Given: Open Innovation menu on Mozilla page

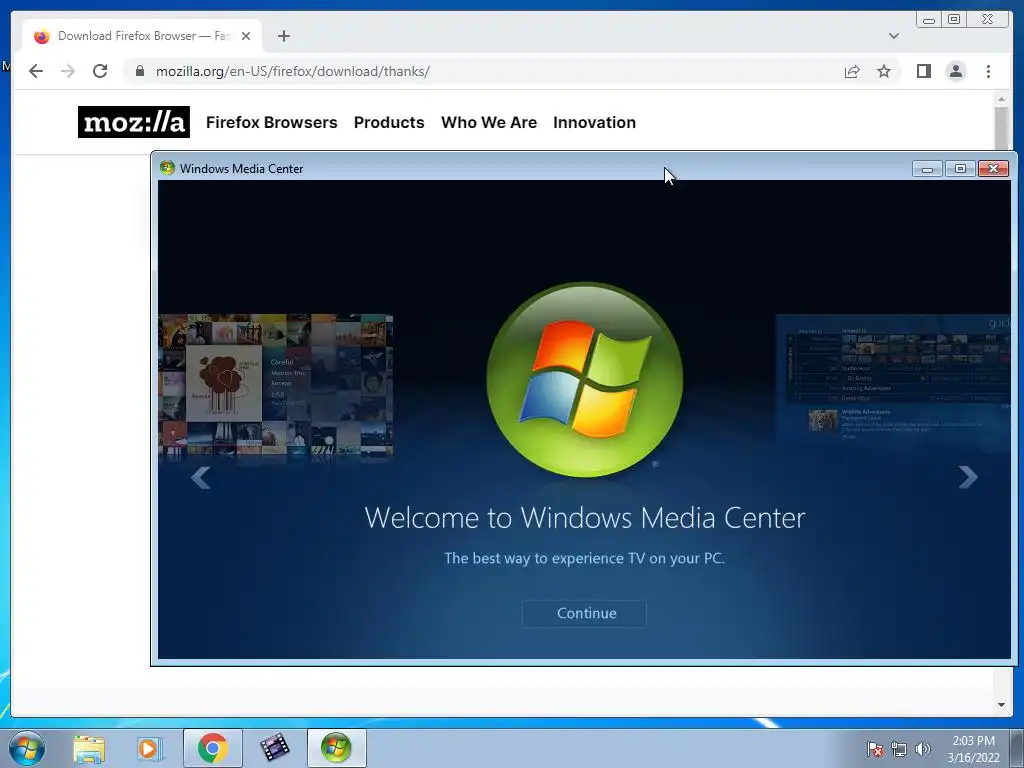Looking at the screenshot, I should (594, 122).
